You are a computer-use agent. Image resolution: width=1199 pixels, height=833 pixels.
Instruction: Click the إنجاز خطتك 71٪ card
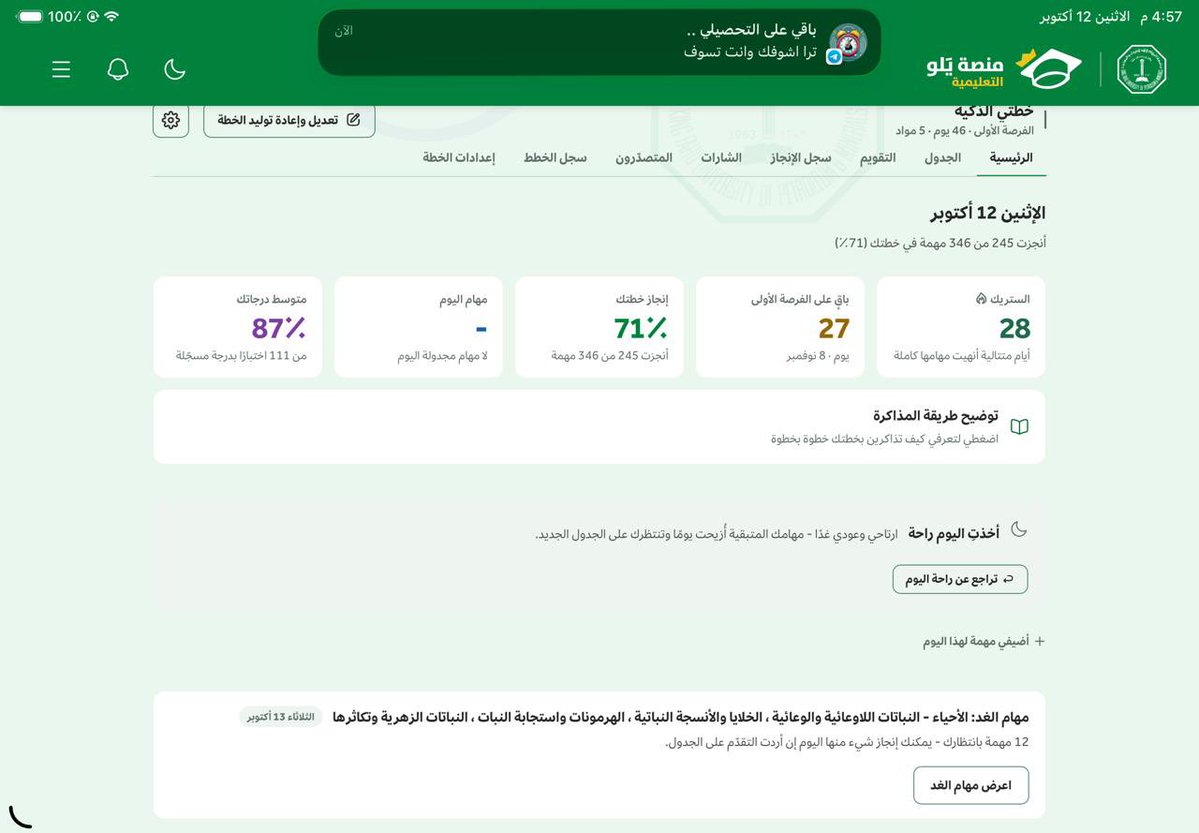[599, 327]
